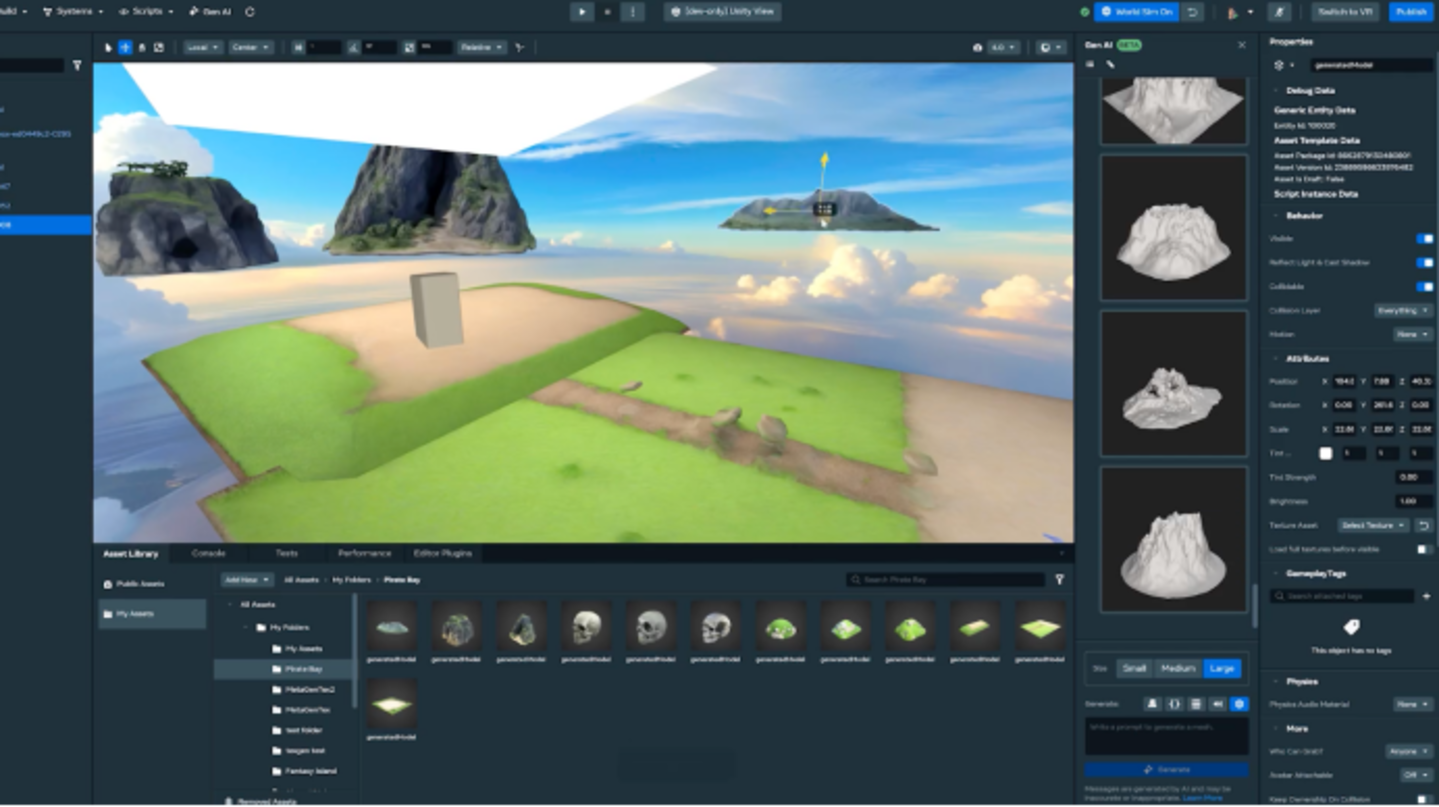The width and height of the screenshot is (1439, 807).
Task: Open the Scripts dropdown menu
Action: tap(146, 12)
